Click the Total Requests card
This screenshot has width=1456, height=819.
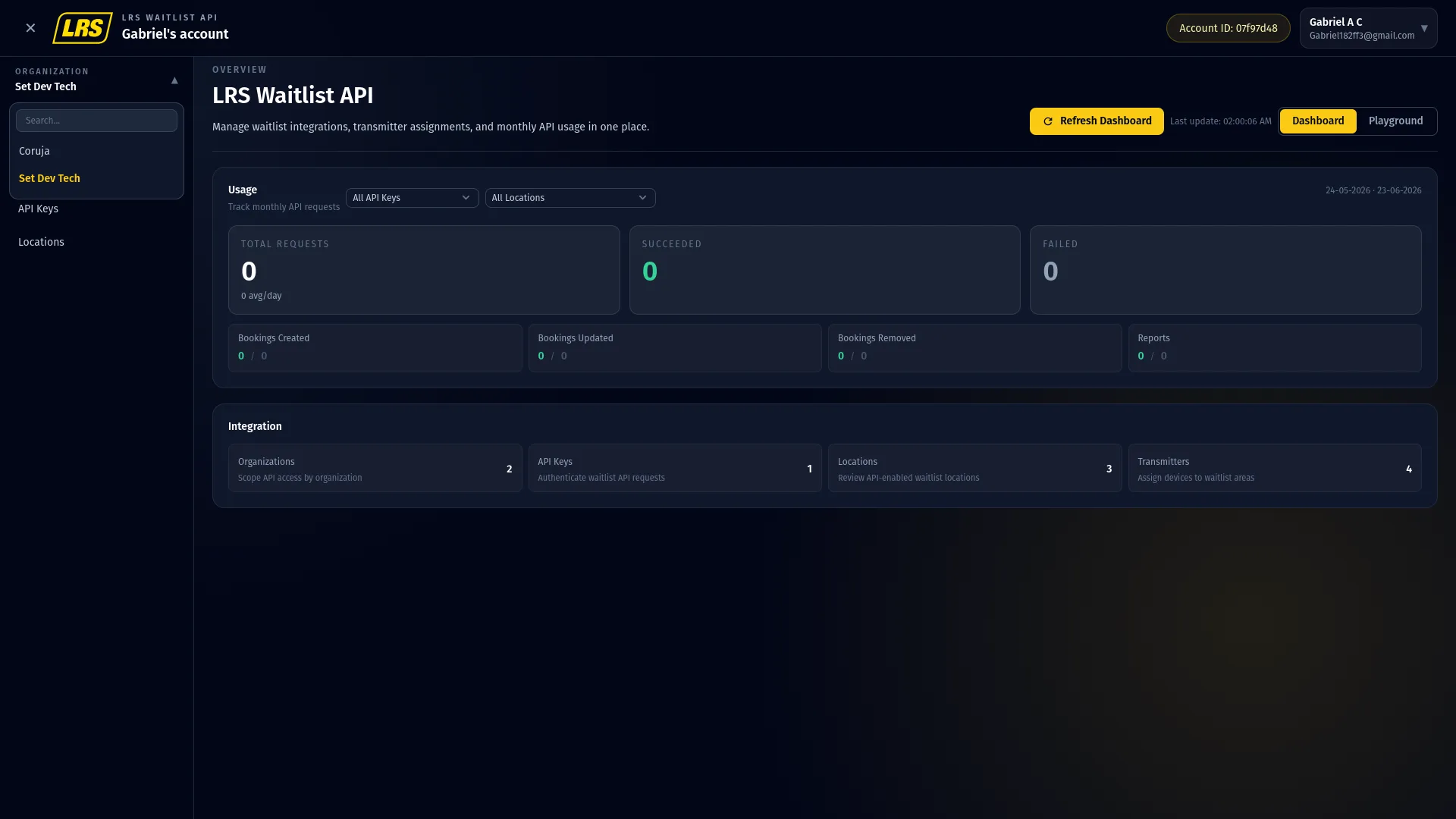click(x=424, y=270)
